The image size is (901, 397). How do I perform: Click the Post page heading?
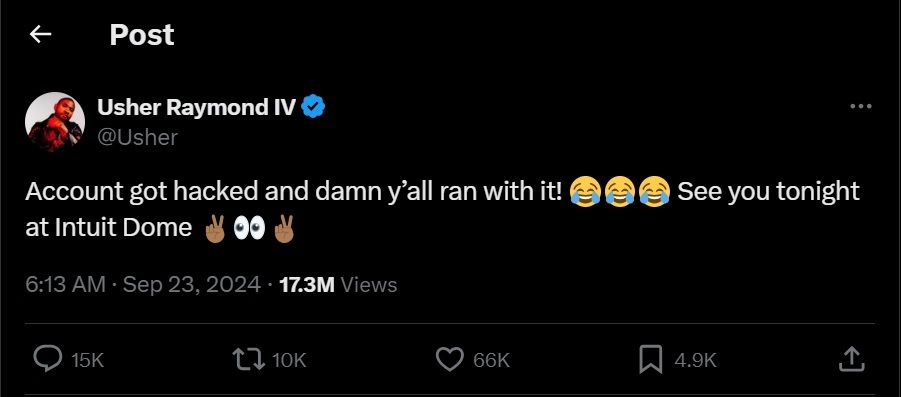click(141, 35)
